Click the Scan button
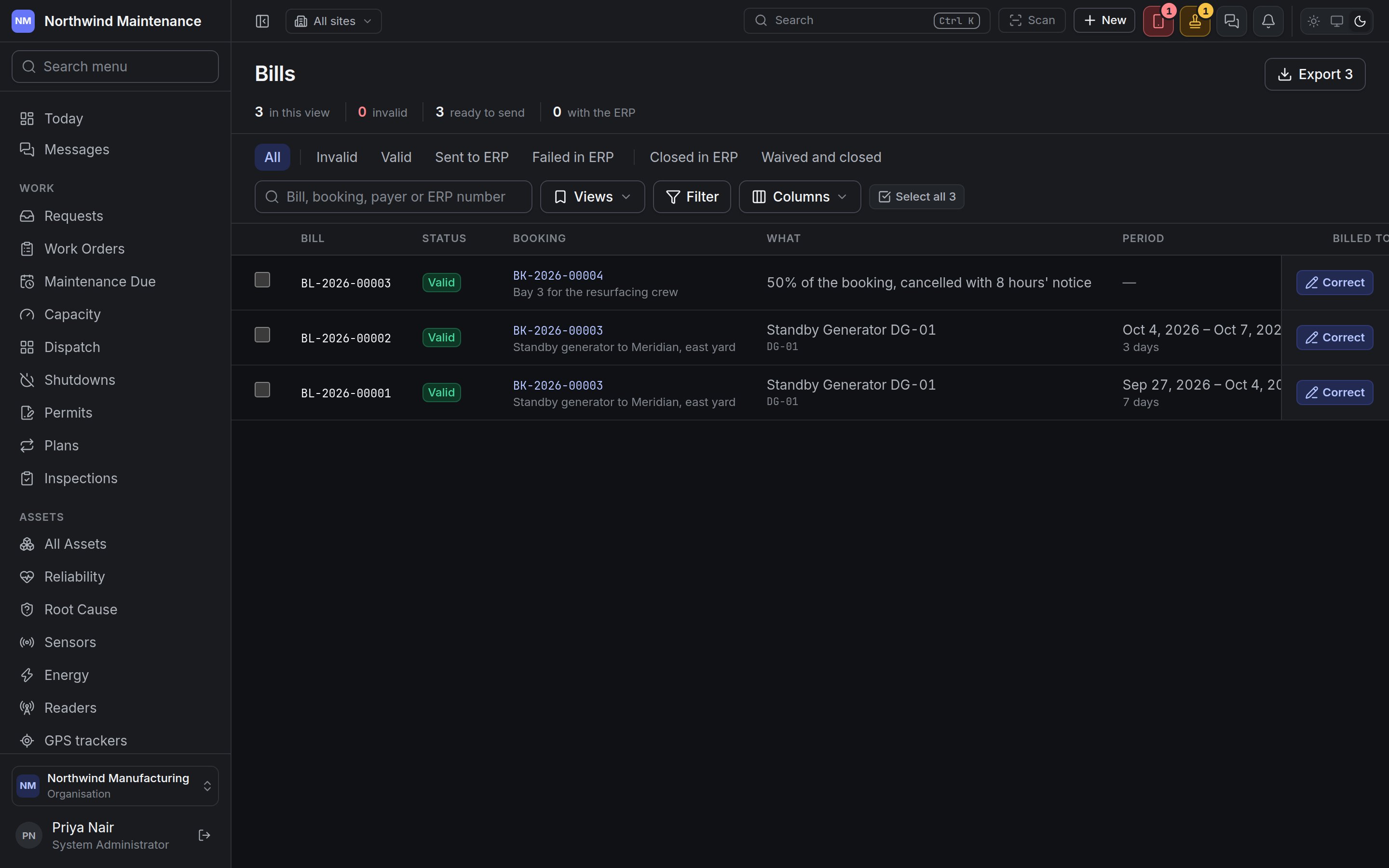Viewport: 1389px width, 868px height. pos(1032,21)
